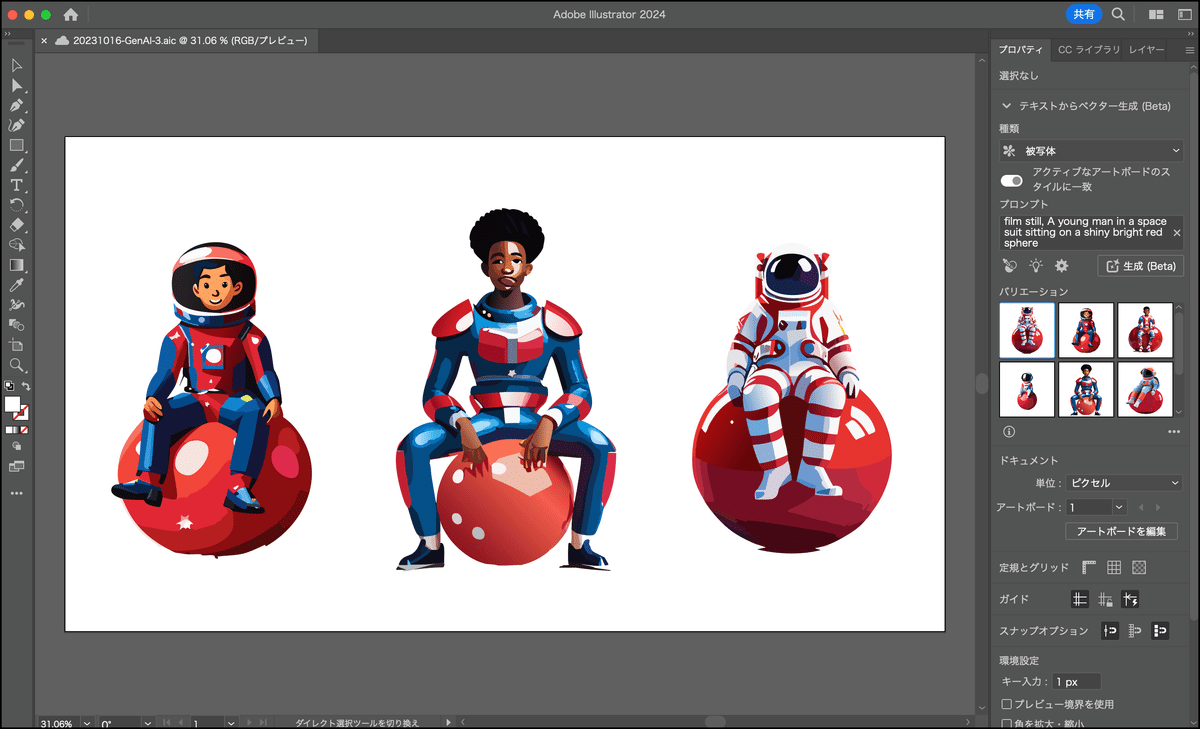
Task: Select the Zoom tool in the toolbar
Action: 17,365
